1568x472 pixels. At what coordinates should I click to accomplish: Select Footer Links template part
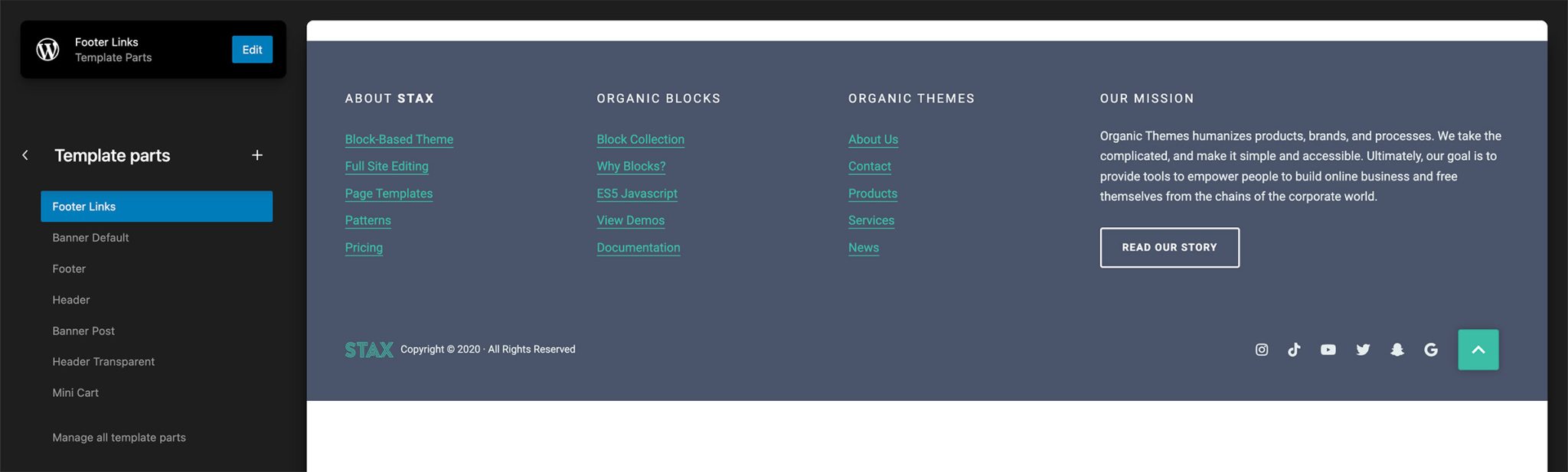[x=156, y=207]
